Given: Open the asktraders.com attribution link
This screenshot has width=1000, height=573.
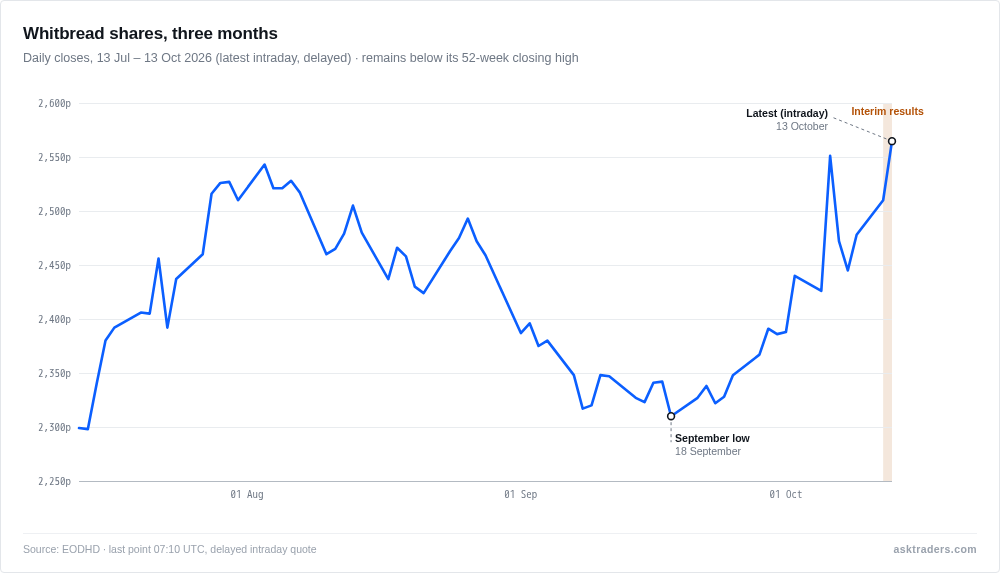Looking at the screenshot, I should [x=934, y=549].
